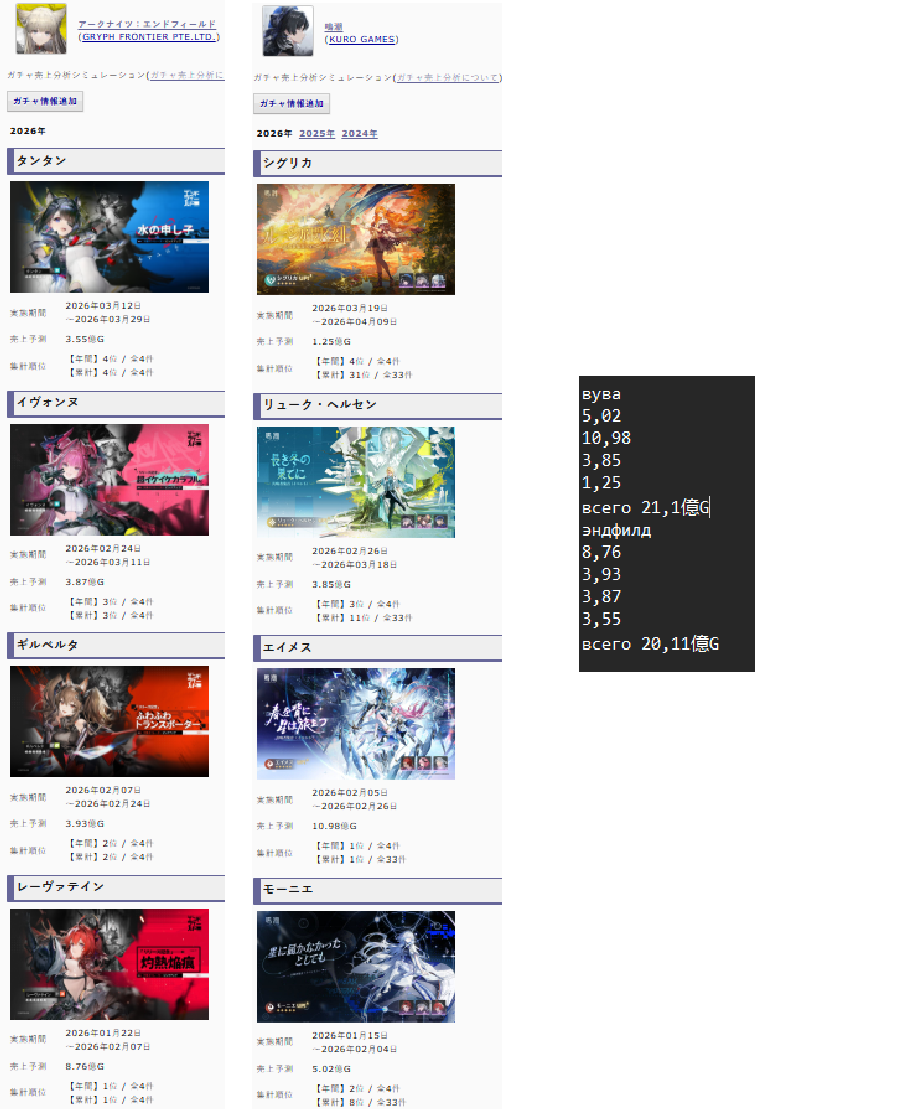Open the Arknights Endfield game icon
Image resolution: width=897 pixels, height=1109 pixels.
(x=41, y=29)
